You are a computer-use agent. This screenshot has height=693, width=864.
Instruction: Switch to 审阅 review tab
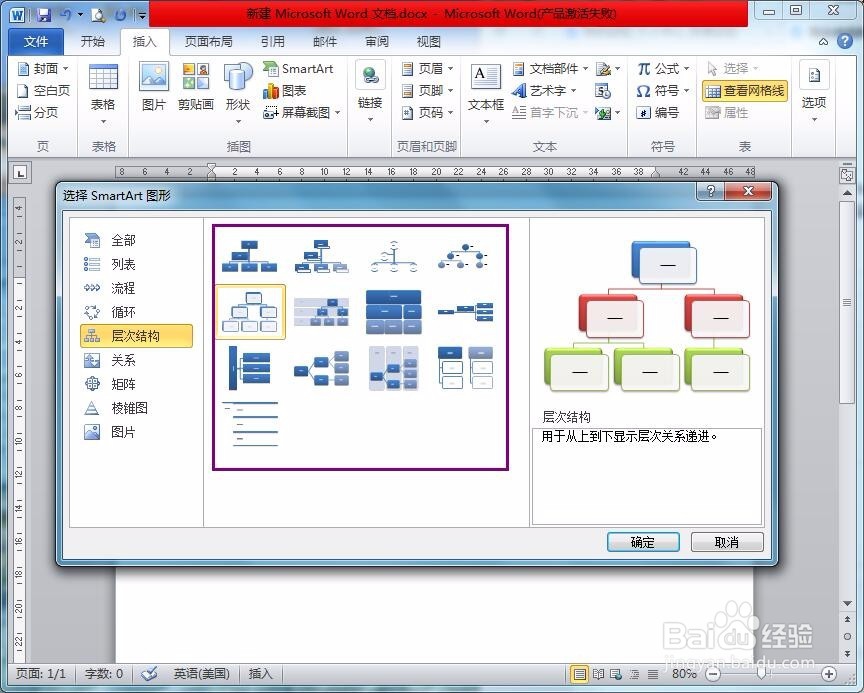pos(377,42)
